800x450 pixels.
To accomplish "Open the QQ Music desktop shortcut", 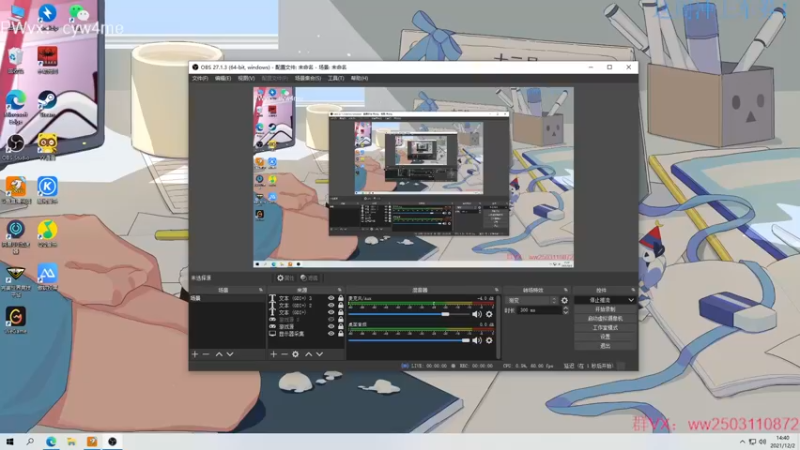I will coord(47,233).
